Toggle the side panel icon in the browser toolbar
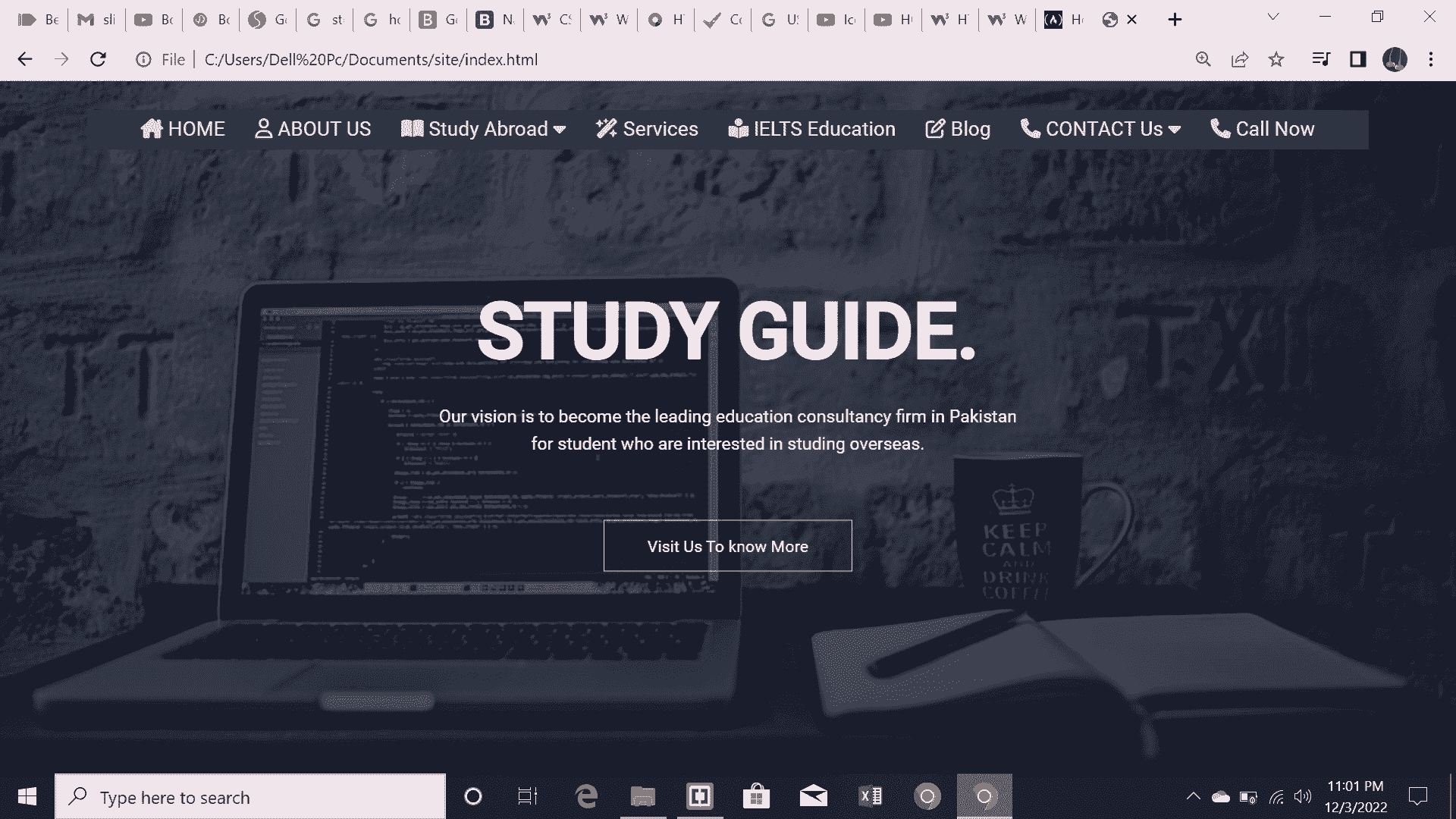 [1358, 59]
